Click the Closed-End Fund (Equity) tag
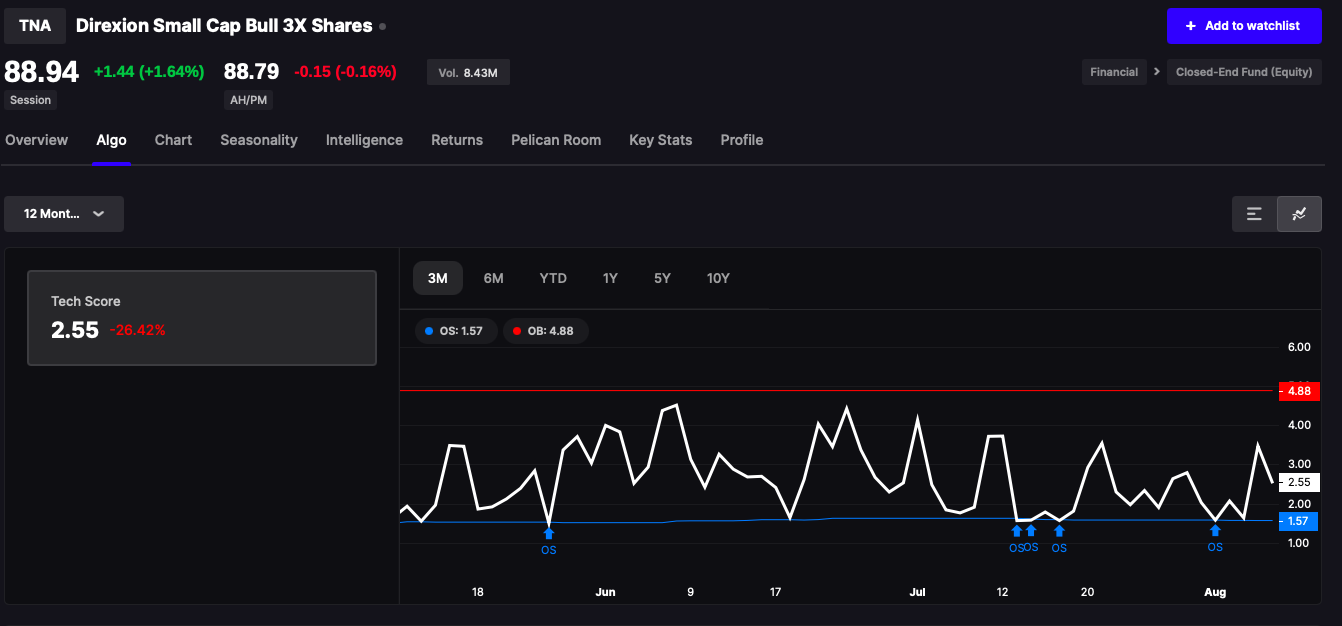 (1244, 72)
